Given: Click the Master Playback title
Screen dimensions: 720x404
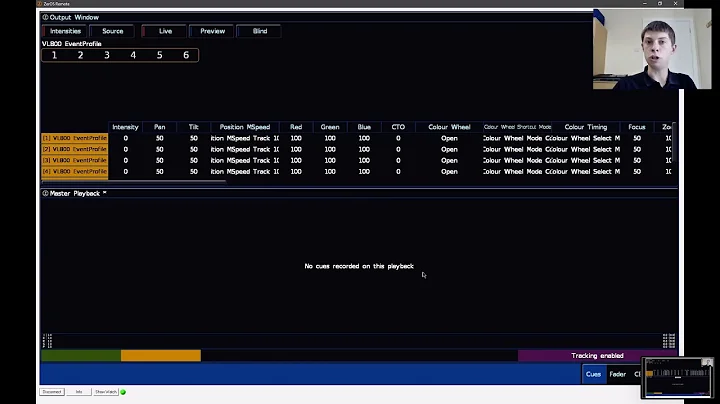Looking at the screenshot, I should pos(74,193).
